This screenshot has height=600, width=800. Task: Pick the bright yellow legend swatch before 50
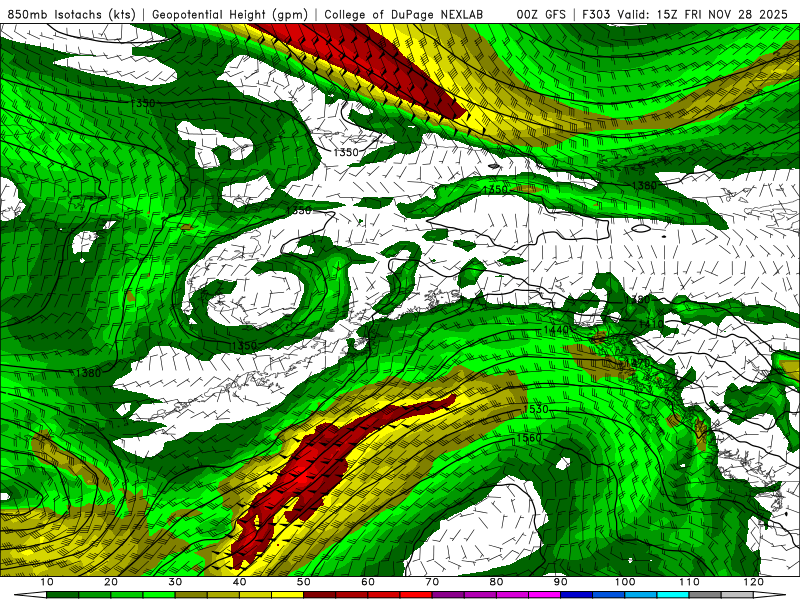(x=287, y=596)
